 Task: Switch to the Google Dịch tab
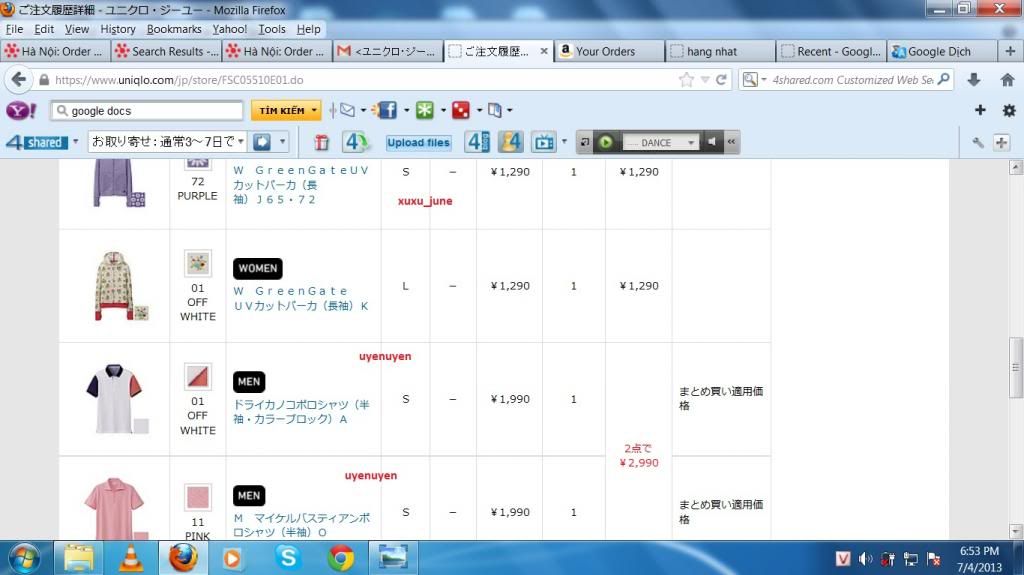pos(942,51)
